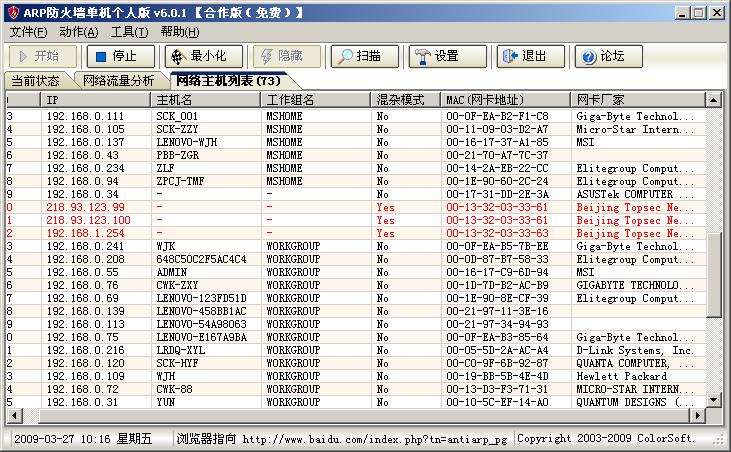Click the vertical scrollbar down arrow
The height and width of the screenshot is (452, 731).
[714, 399]
